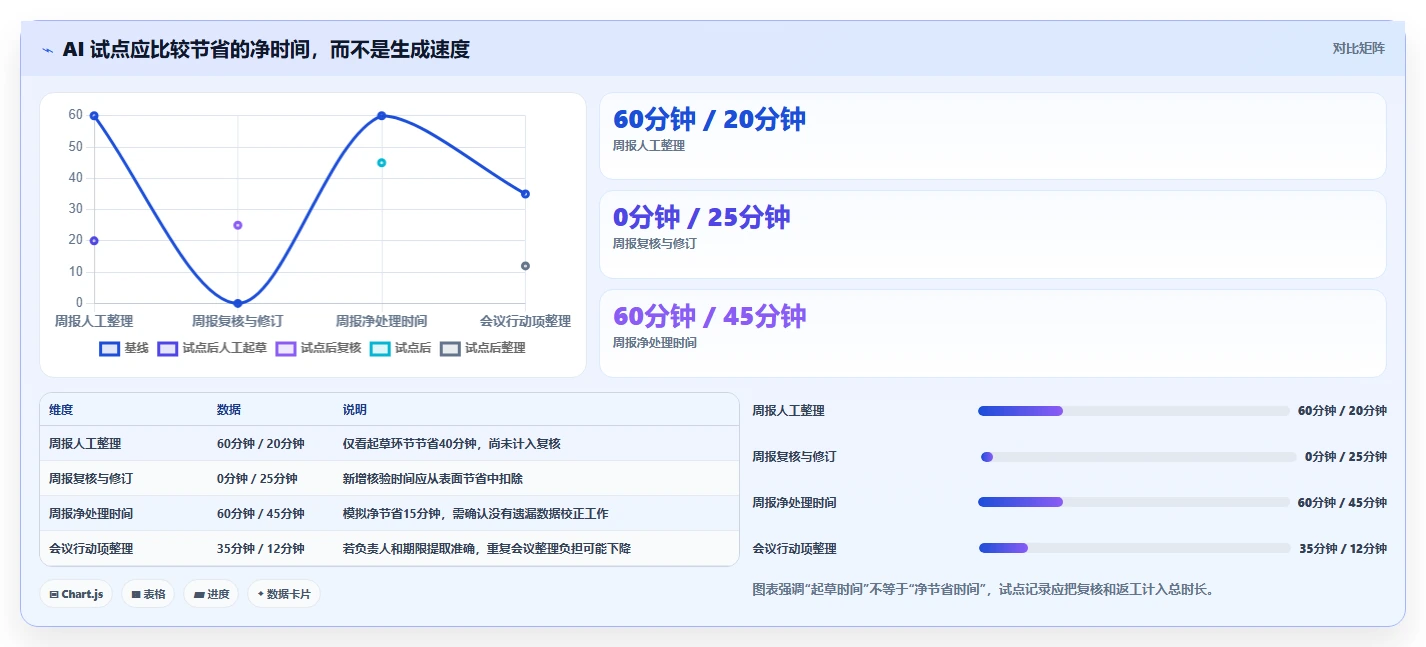Click the Chart.js chip at the bottom
This screenshot has height=647, width=1426.
click(x=76, y=594)
